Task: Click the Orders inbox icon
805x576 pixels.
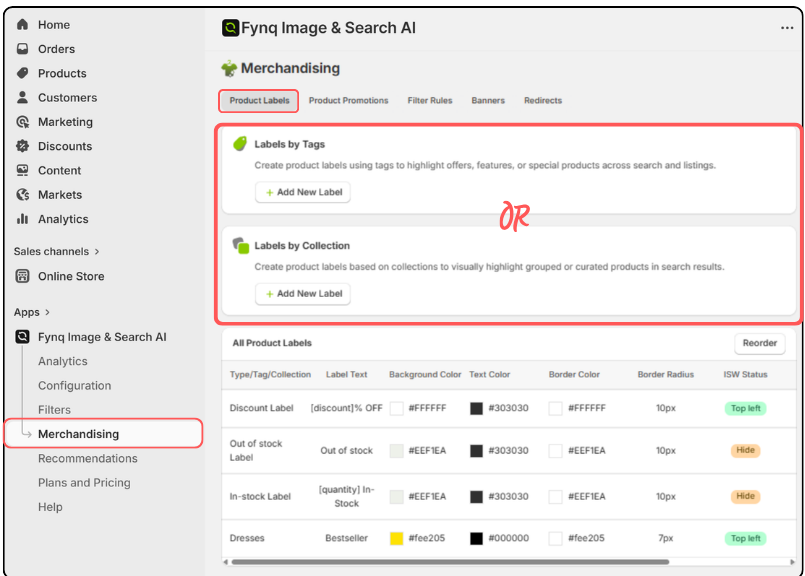Action: click(x=22, y=49)
